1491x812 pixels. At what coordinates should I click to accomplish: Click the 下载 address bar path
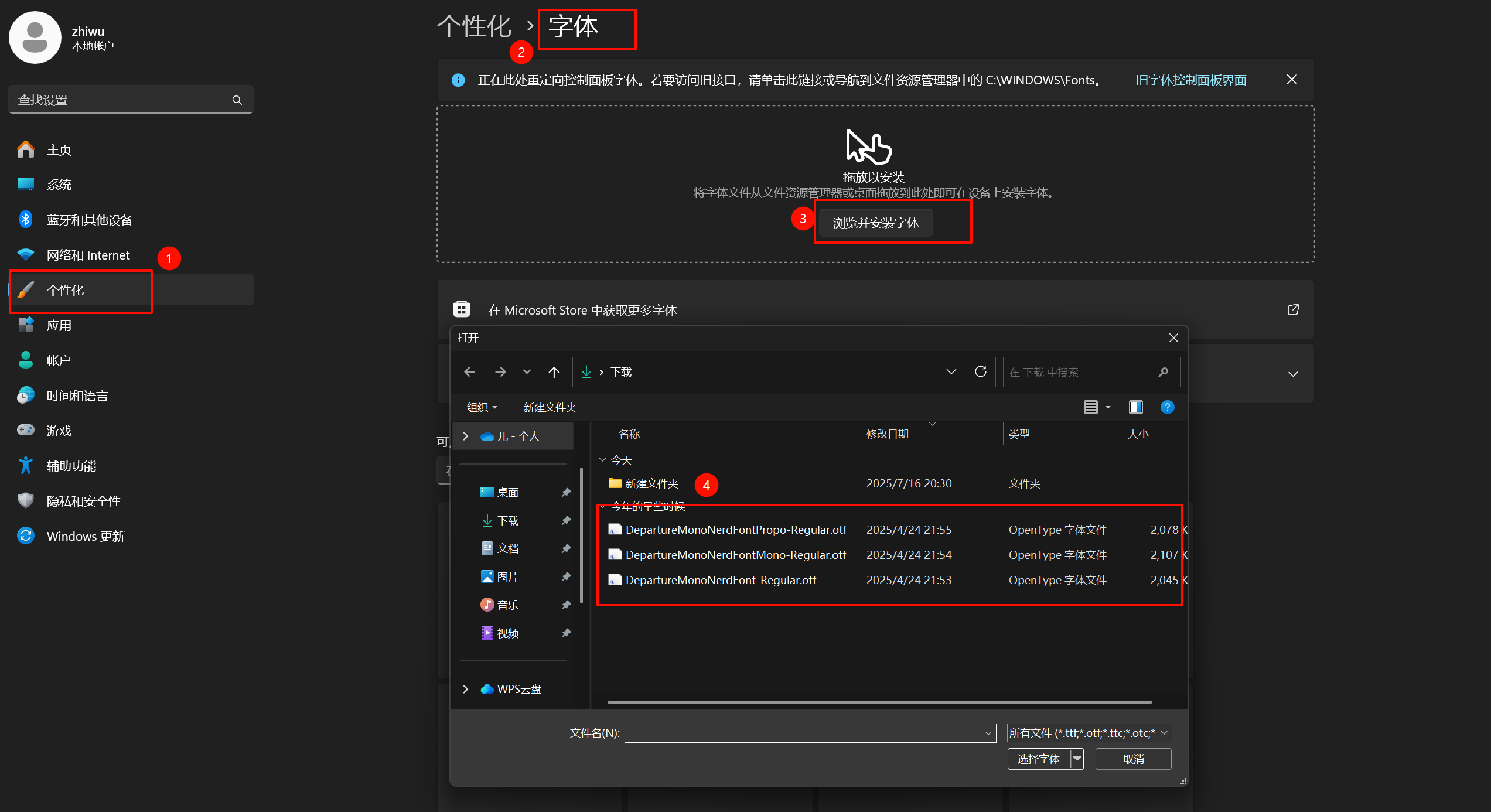pos(621,372)
